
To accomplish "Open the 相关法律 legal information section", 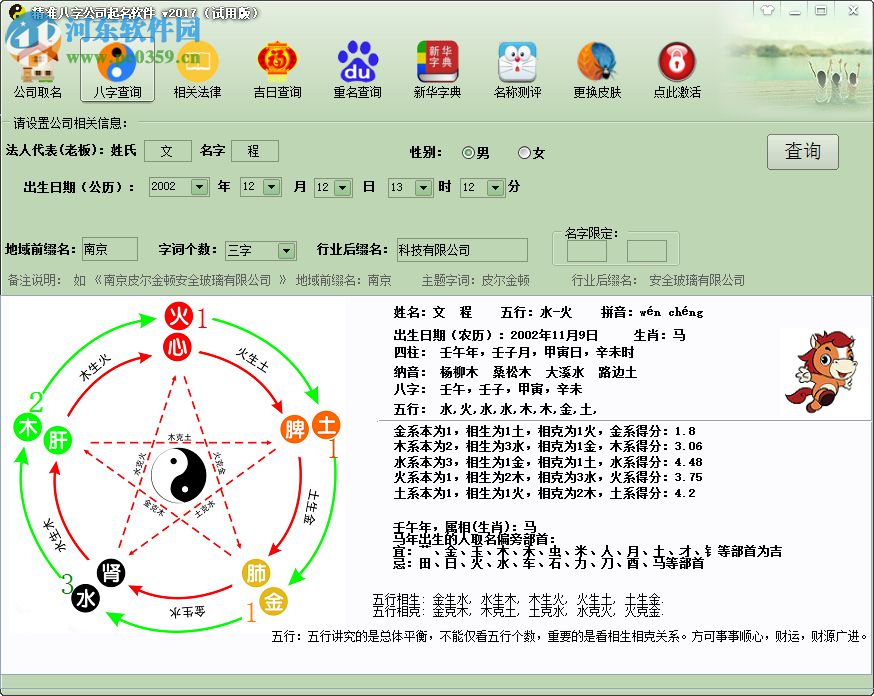I will pos(198,67).
